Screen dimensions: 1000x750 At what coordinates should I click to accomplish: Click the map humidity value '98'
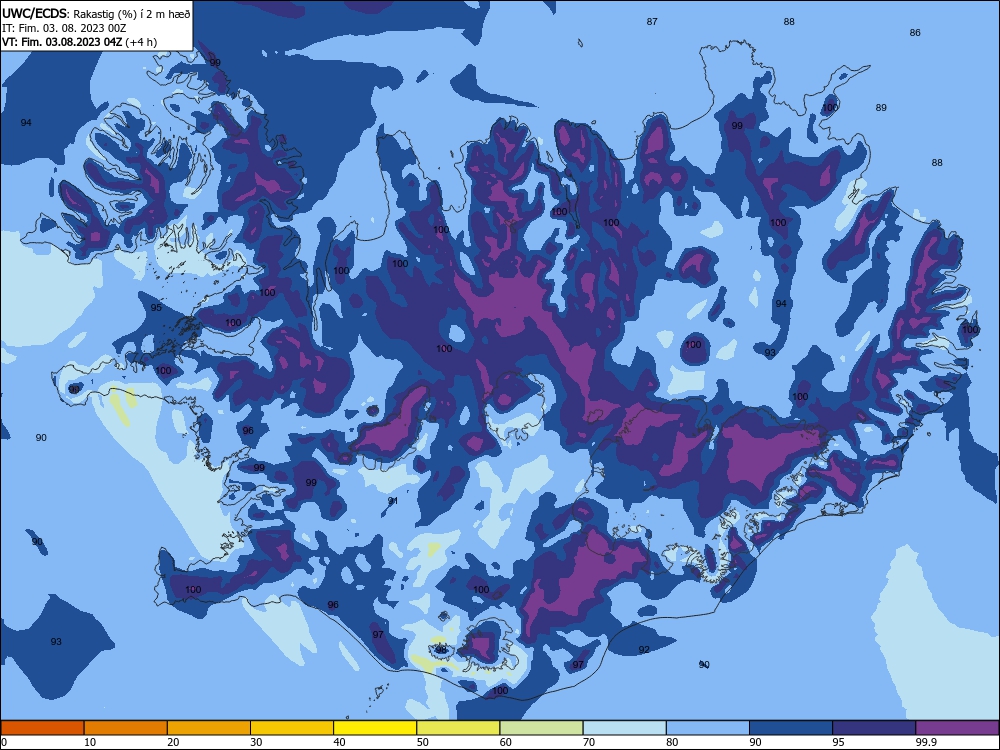(441, 649)
